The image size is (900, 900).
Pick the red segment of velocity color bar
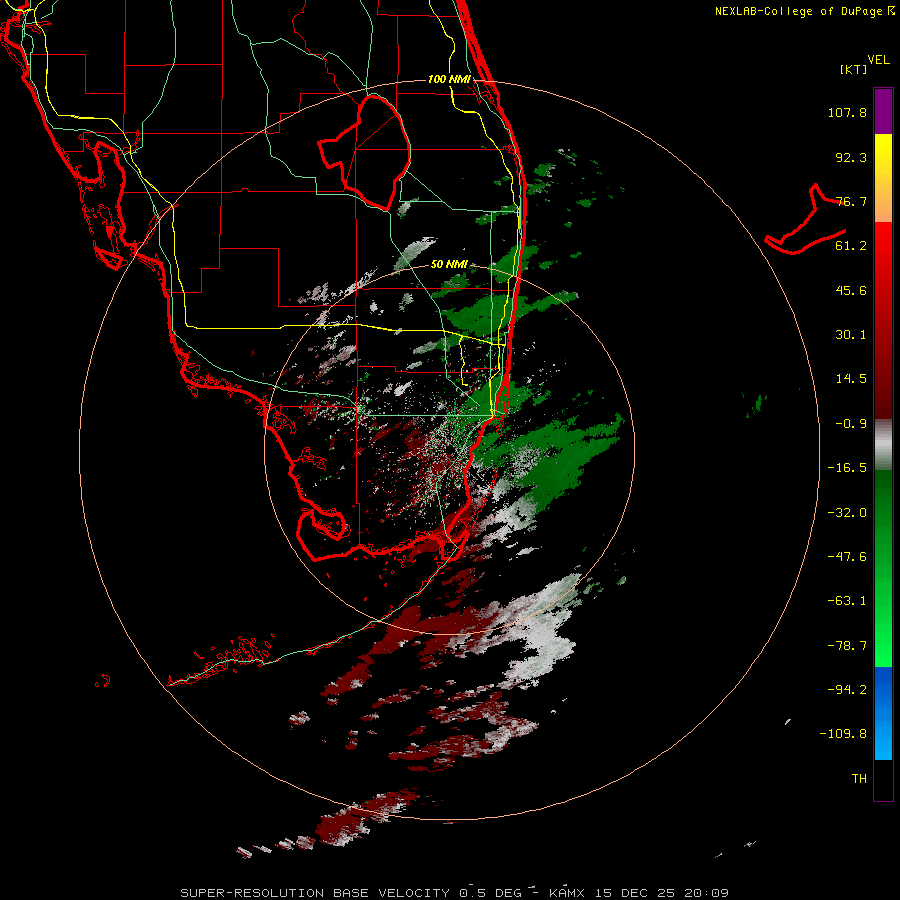click(883, 320)
